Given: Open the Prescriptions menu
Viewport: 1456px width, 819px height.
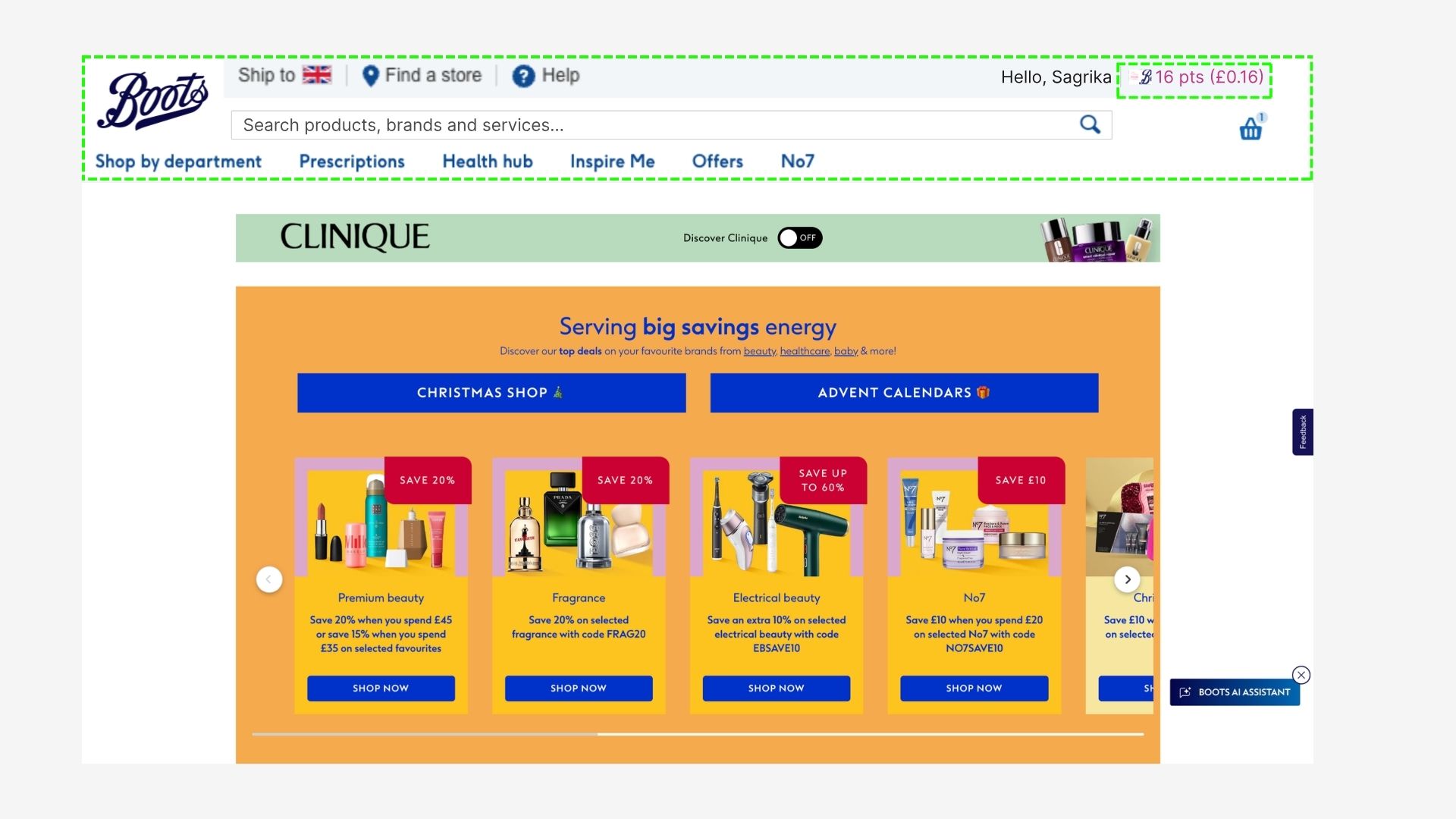Looking at the screenshot, I should 352,162.
